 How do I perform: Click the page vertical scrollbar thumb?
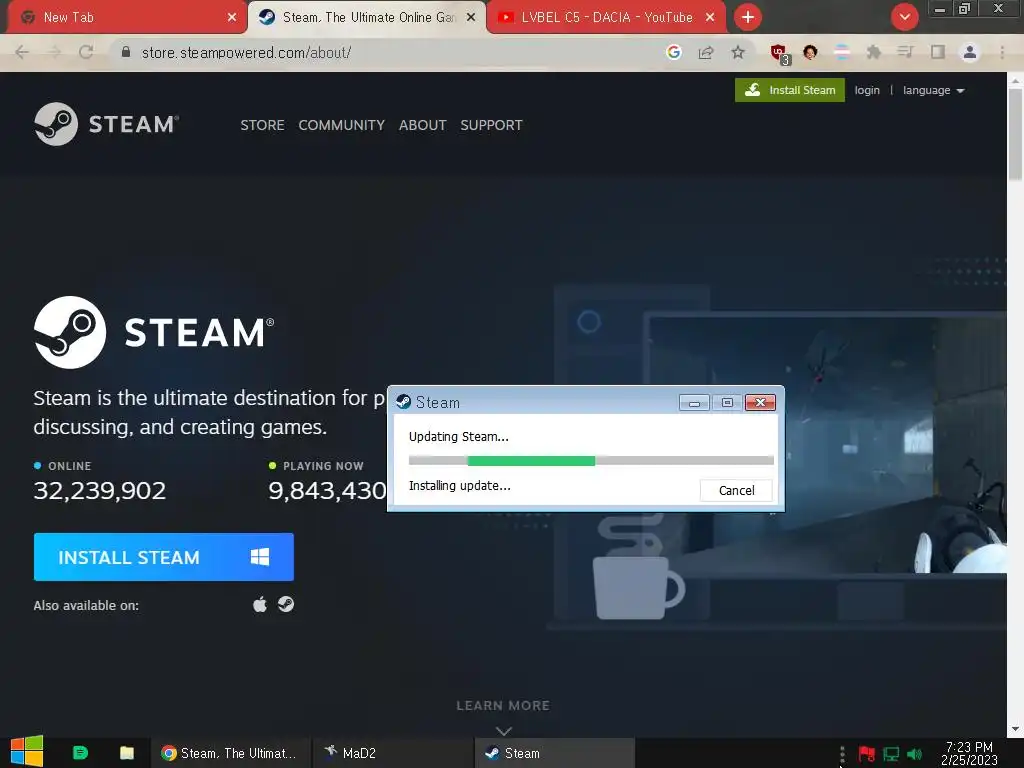[1015, 135]
